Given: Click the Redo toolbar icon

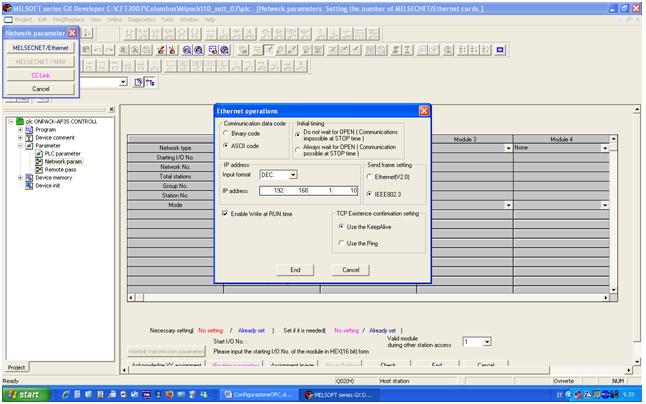Looking at the screenshot, I should pos(109,50).
